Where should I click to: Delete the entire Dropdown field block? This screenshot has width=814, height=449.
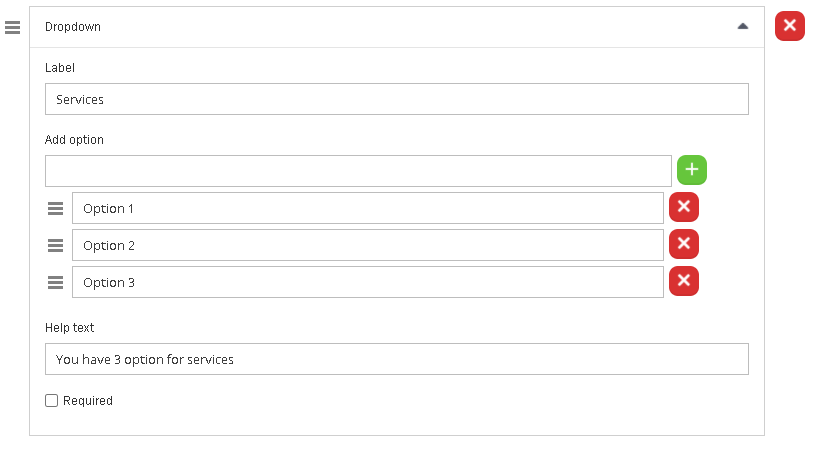(x=790, y=26)
